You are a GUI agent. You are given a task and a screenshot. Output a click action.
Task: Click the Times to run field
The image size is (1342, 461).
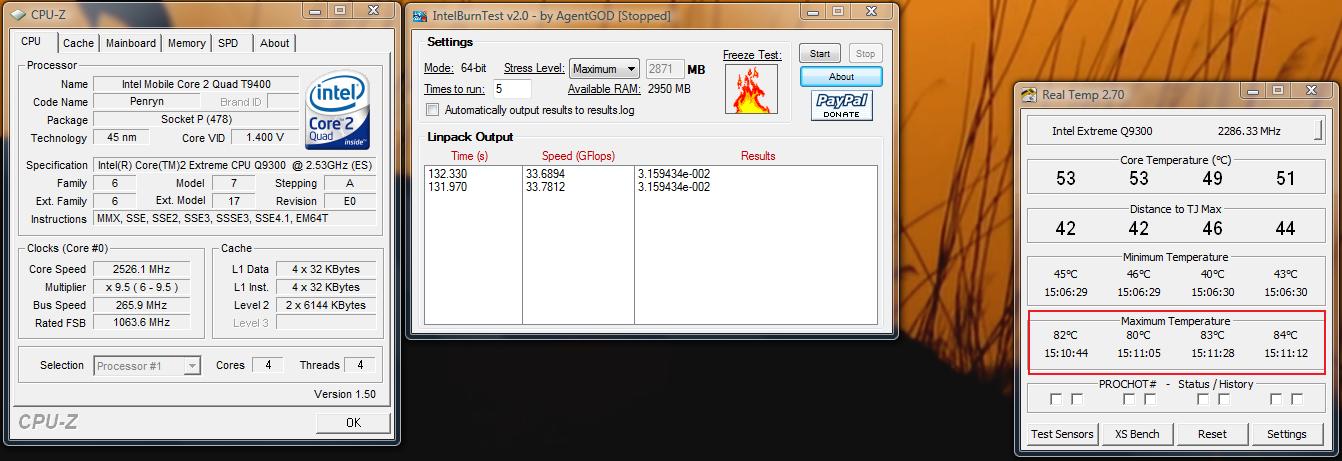[512, 89]
